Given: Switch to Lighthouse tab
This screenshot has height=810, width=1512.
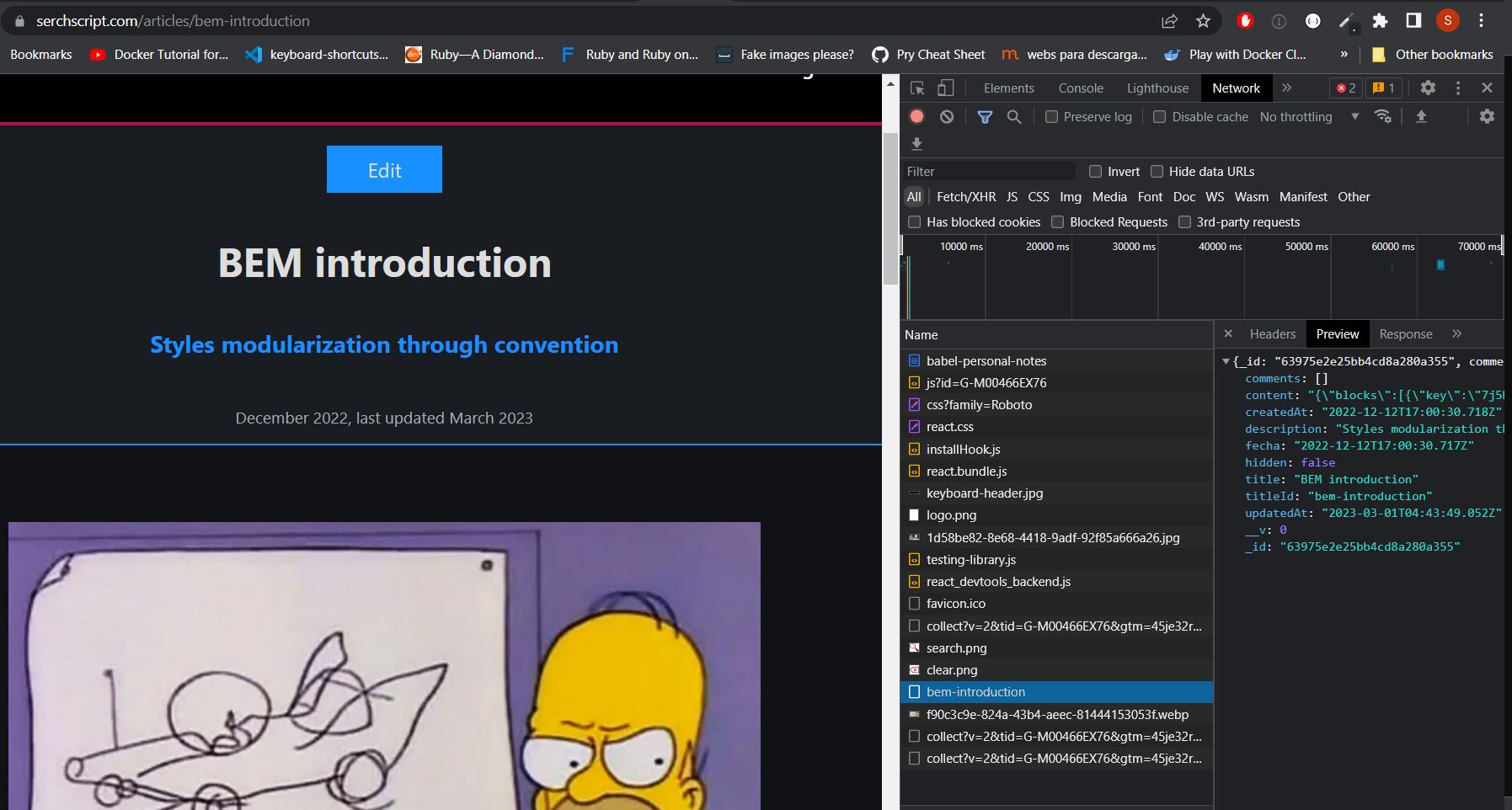Looking at the screenshot, I should click(x=1157, y=88).
